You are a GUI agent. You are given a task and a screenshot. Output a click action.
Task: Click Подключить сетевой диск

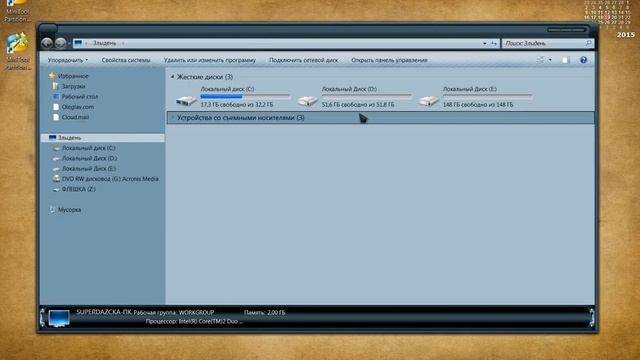[303, 60]
